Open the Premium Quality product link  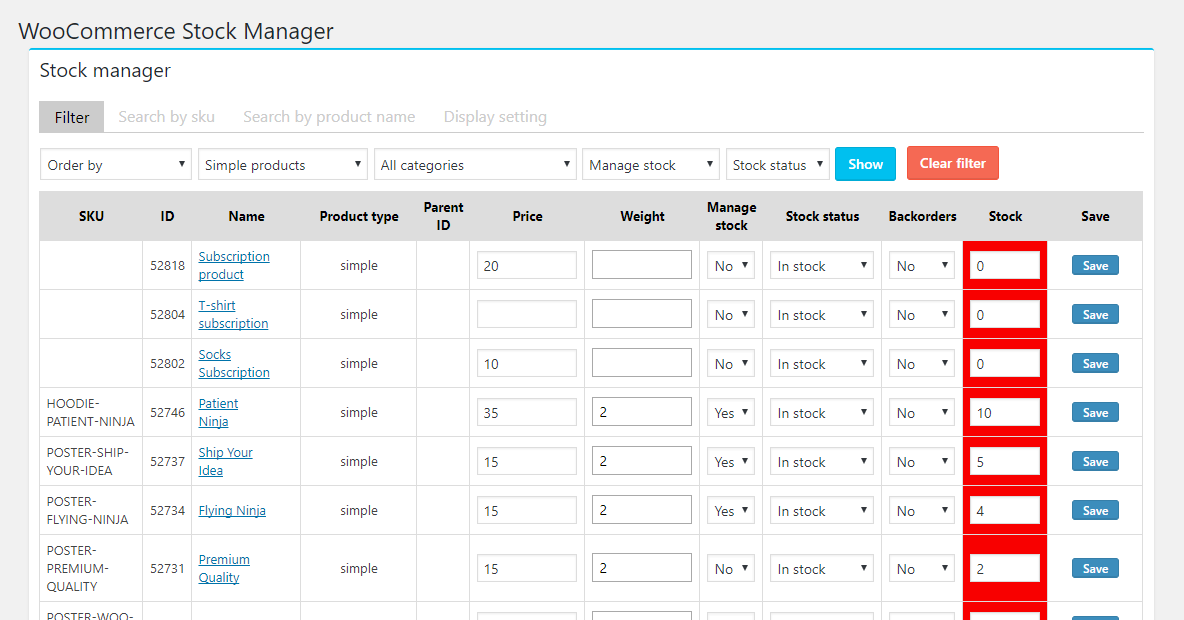[224, 569]
